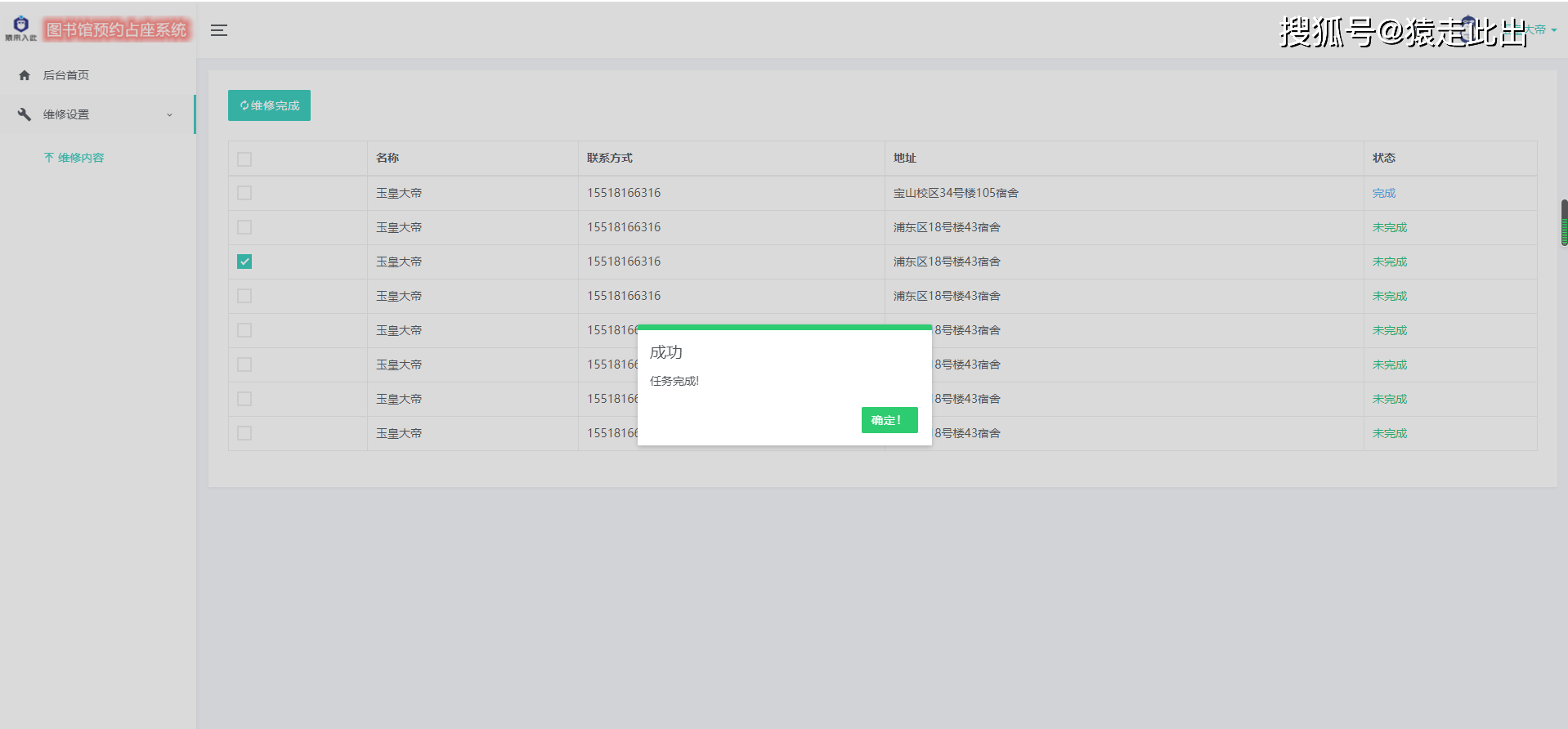Click the 成功 dialog title

tap(665, 352)
